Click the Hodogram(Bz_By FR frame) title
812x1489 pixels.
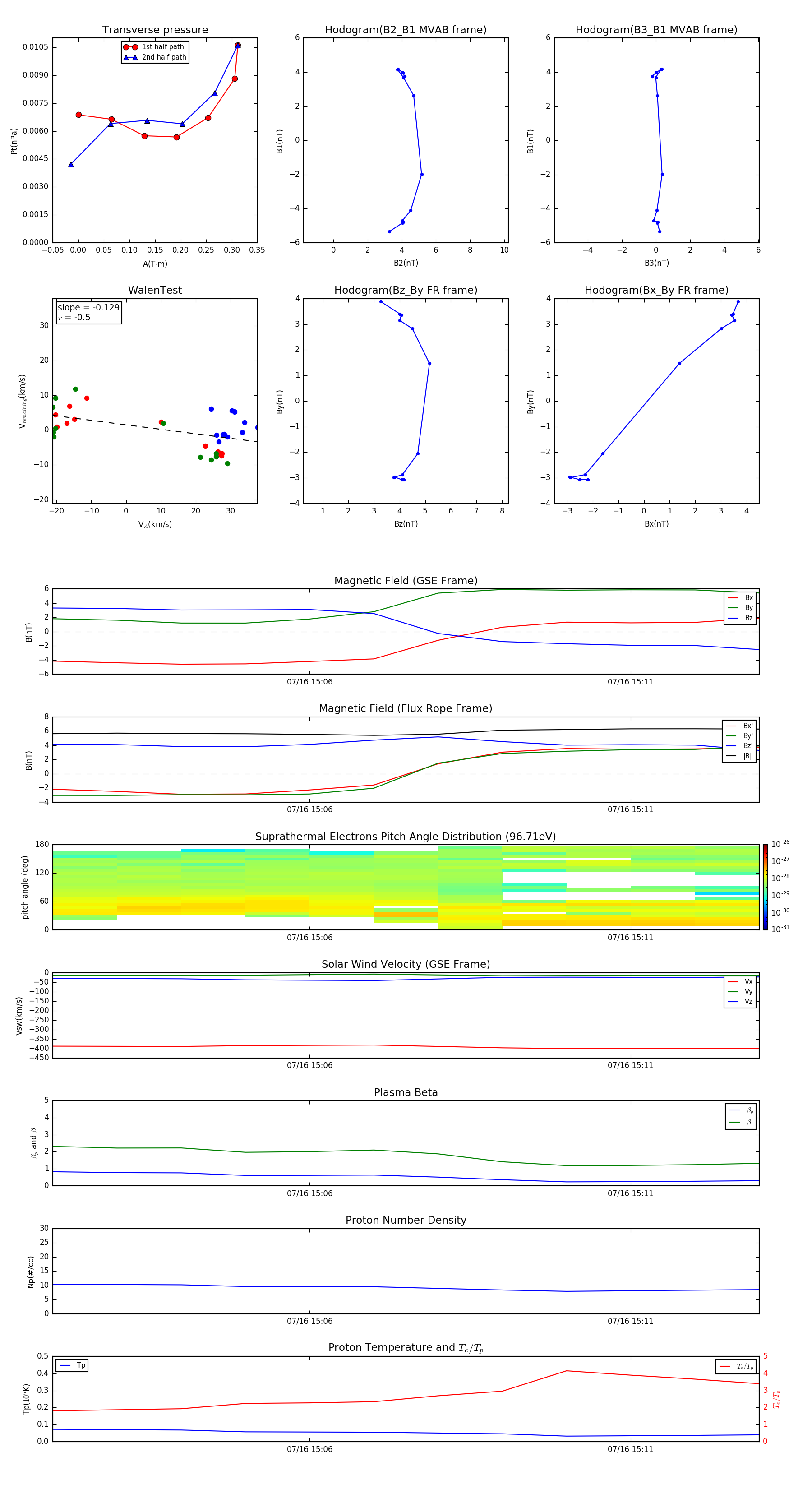(x=405, y=290)
